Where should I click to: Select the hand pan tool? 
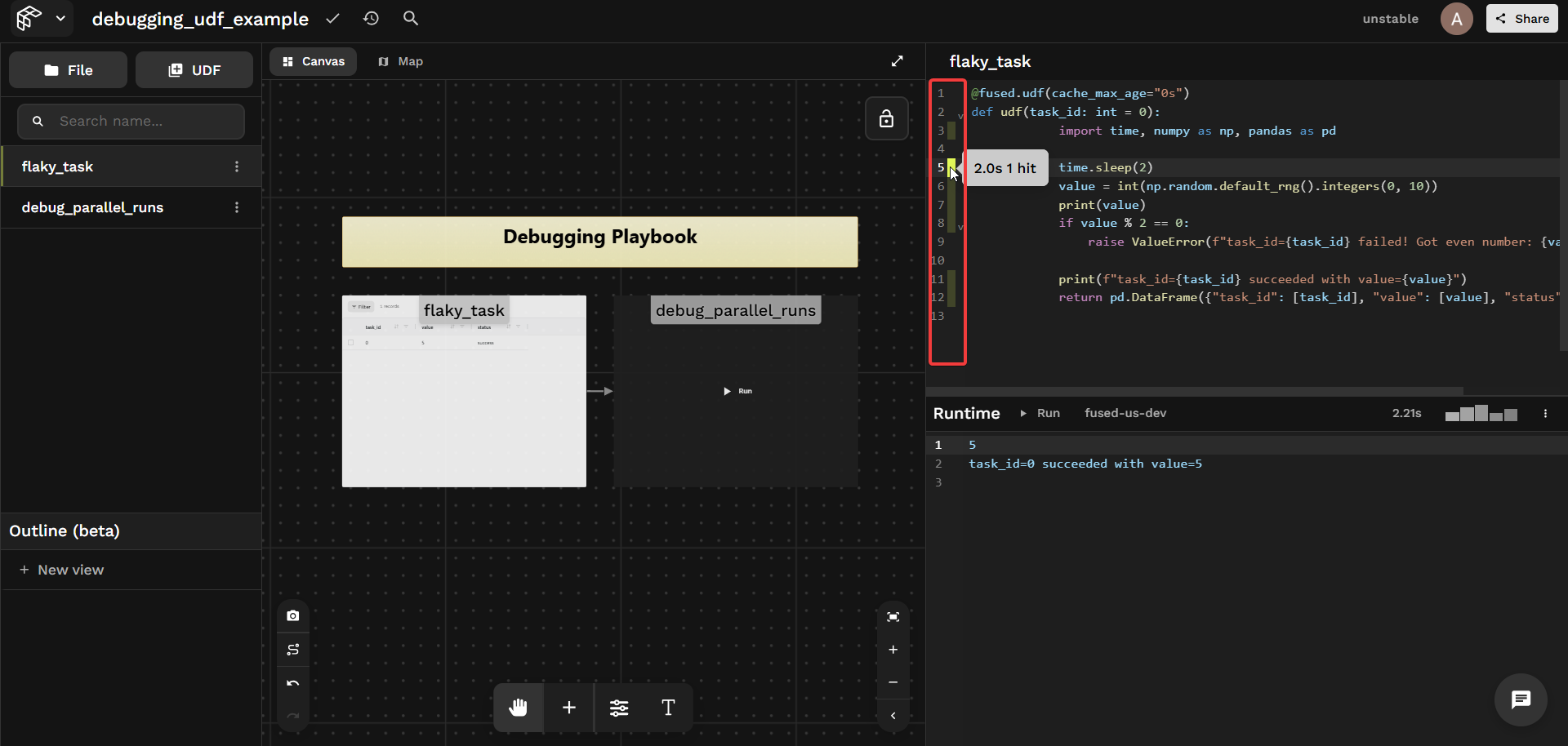519,708
